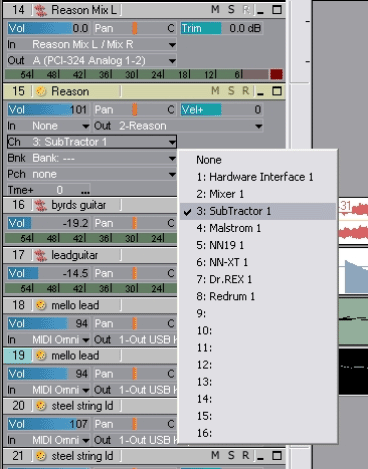Mute track 14 Reason Mix L
The height and width of the screenshot is (469, 368).
click(x=215, y=10)
